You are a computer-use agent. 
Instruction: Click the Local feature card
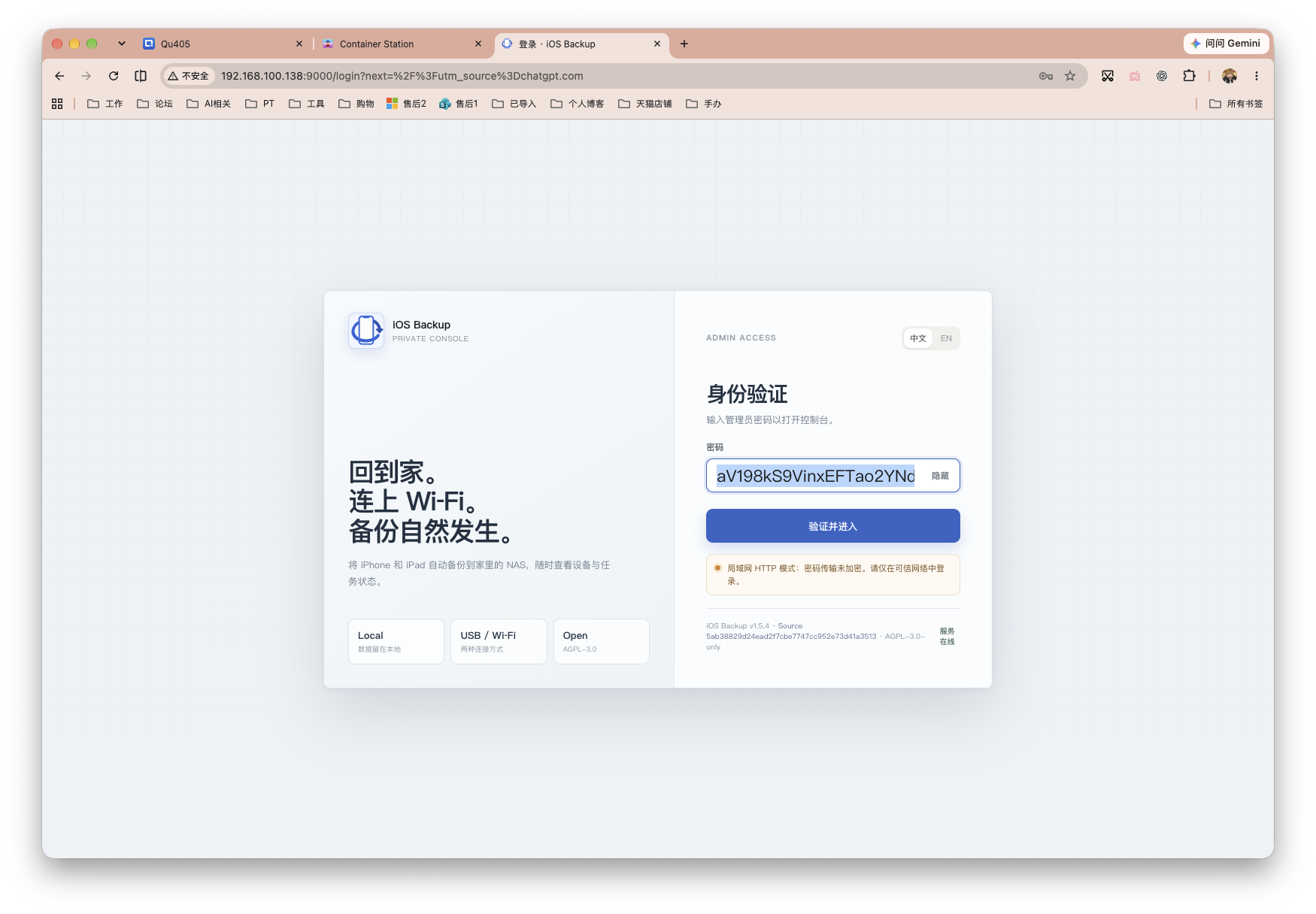coord(396,641)
